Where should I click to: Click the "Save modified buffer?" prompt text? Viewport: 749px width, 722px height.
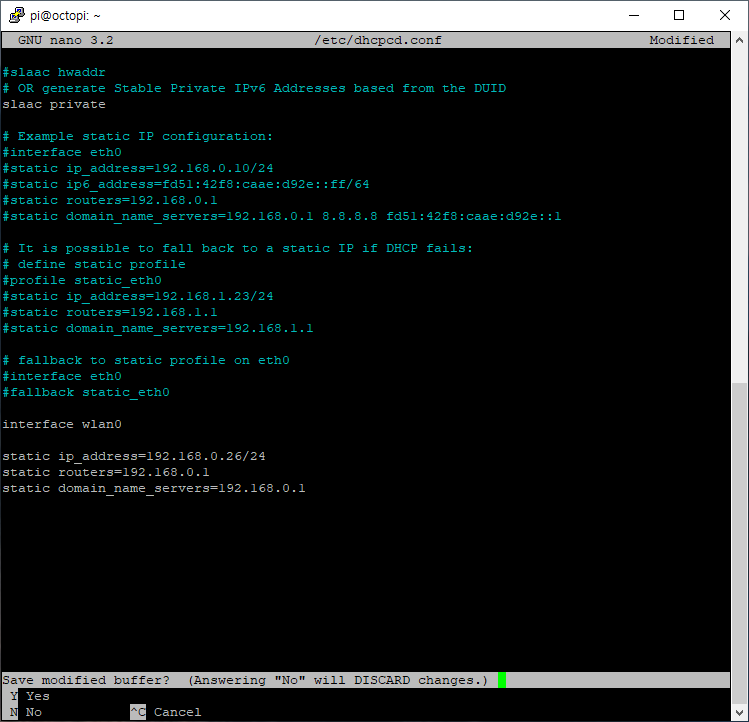coord(86,680)
